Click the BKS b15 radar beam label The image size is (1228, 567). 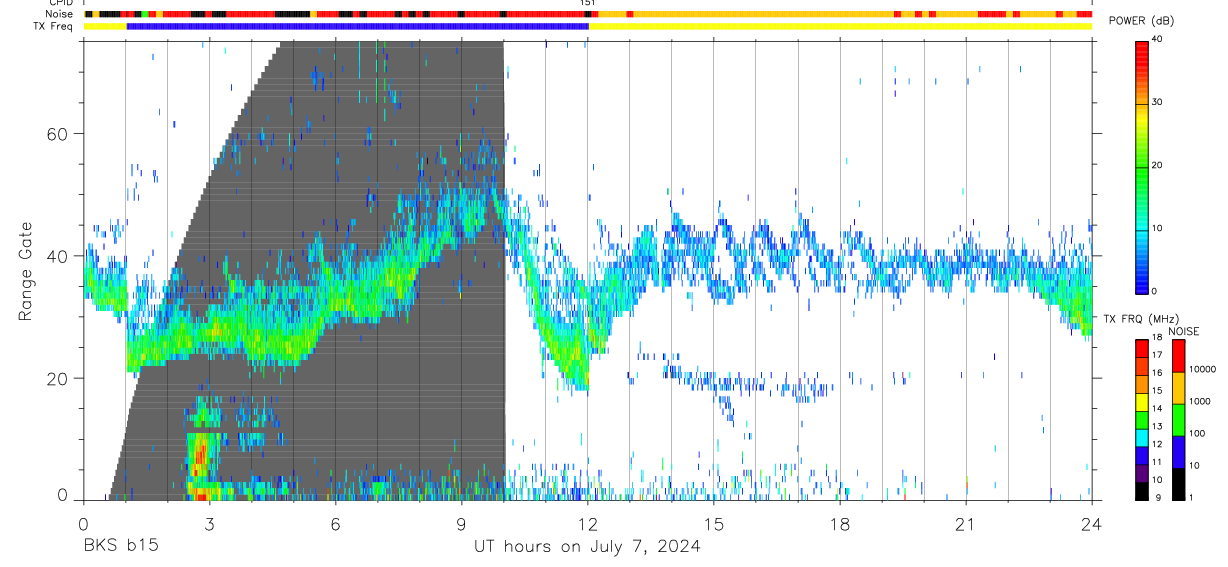coord(120,547)
